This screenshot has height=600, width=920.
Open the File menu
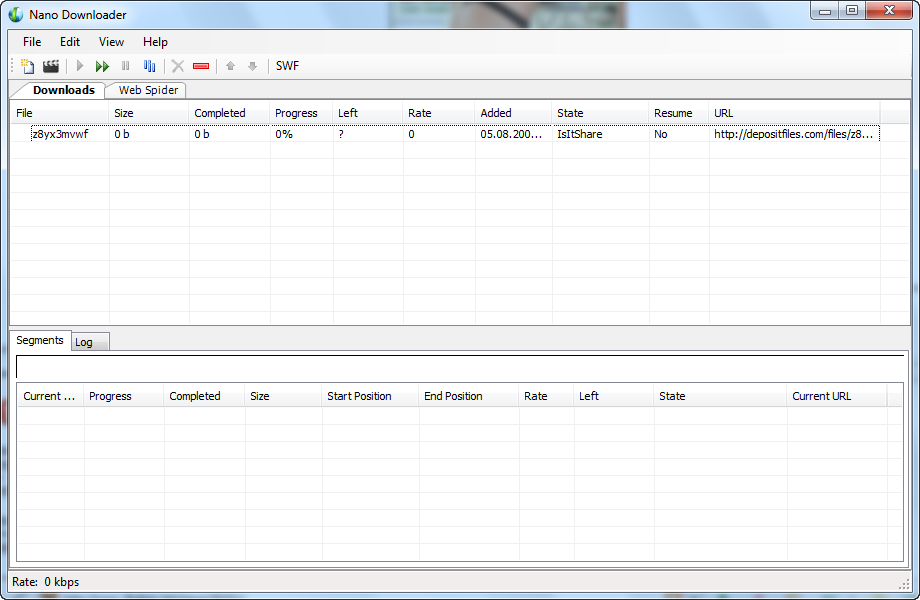[x=32, y=42]
